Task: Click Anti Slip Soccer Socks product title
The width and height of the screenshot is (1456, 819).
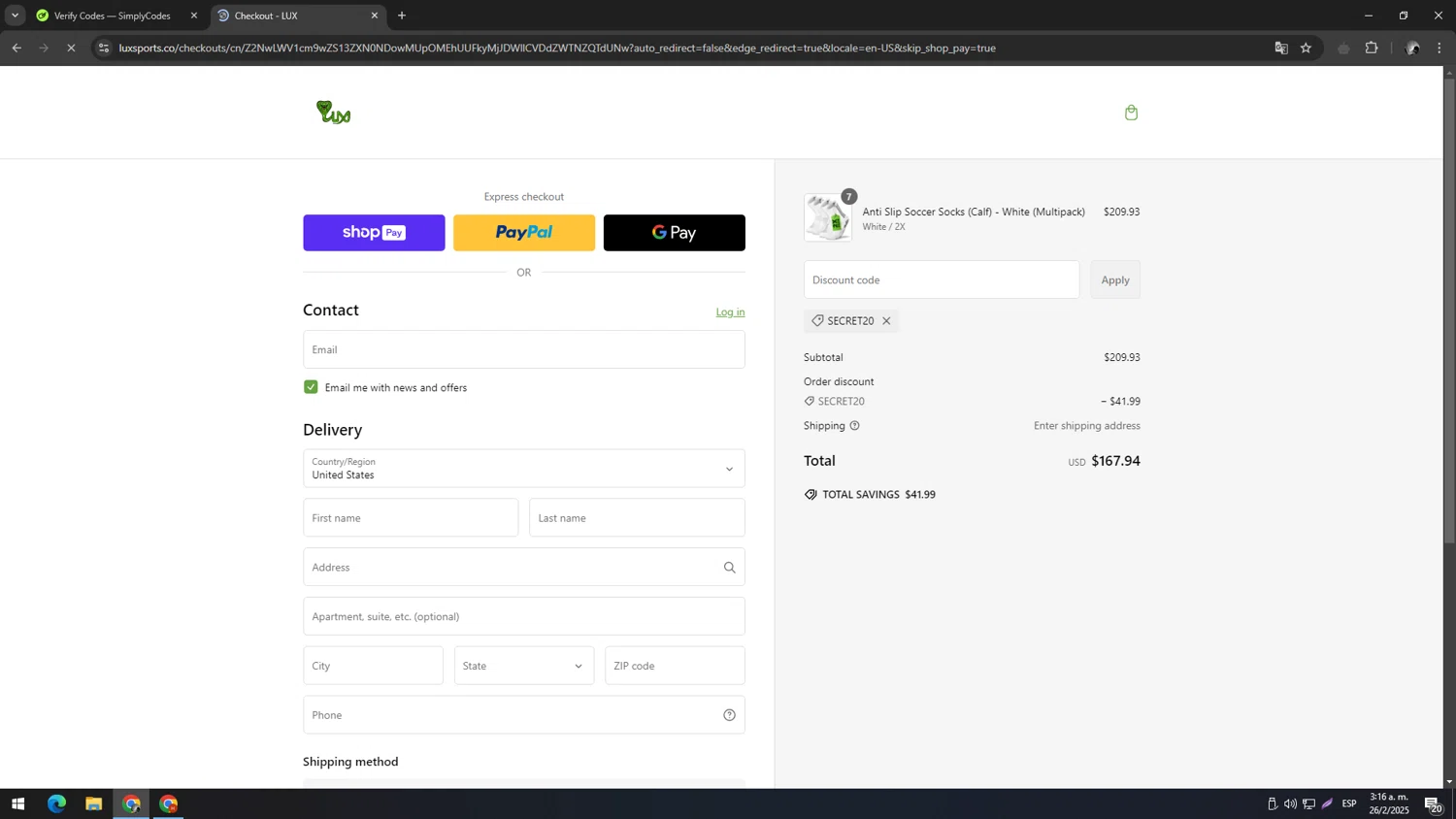Action: 974,212
